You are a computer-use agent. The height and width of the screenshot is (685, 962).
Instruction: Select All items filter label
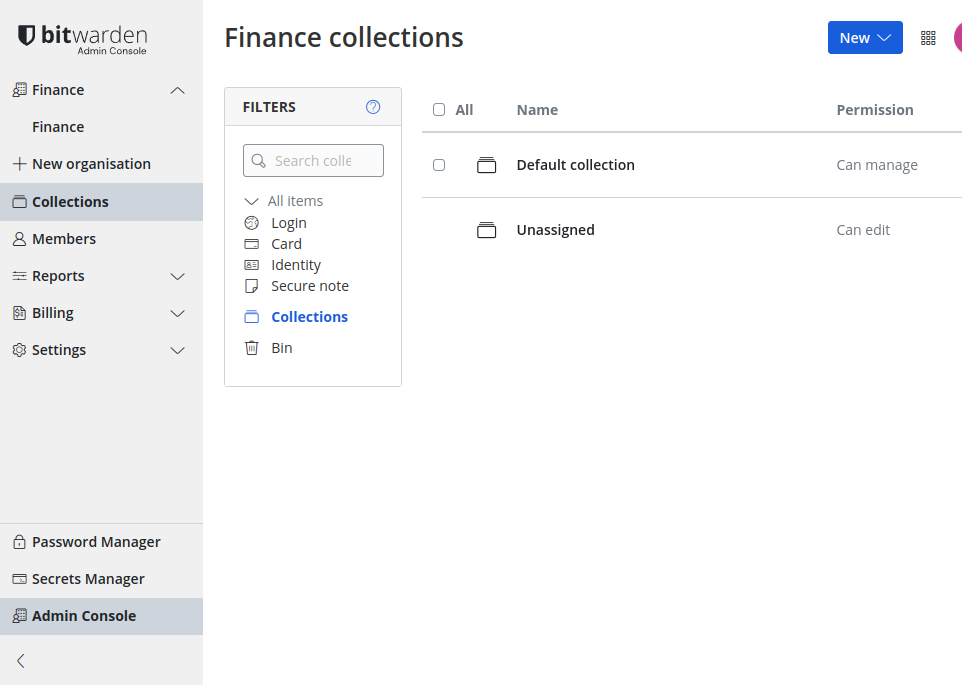(295, 201)
